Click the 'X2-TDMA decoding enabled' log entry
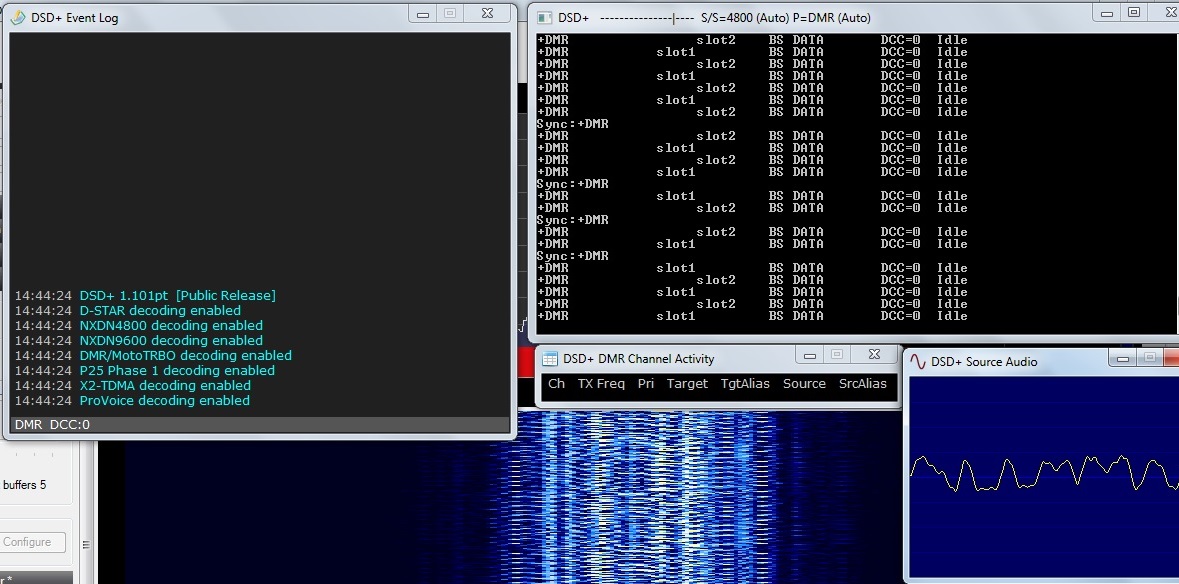 click(x=165, y=386)
